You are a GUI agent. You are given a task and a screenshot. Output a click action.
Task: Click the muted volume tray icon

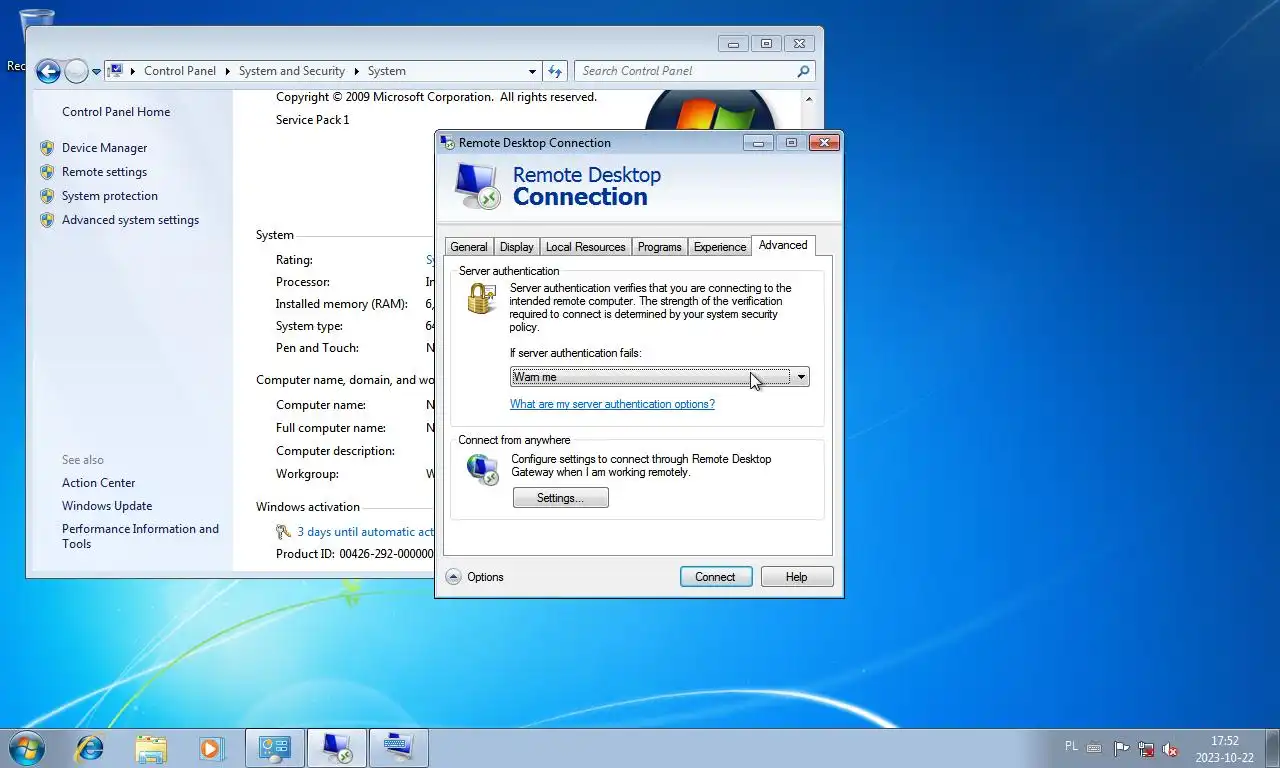click(x=1170, y=748)
